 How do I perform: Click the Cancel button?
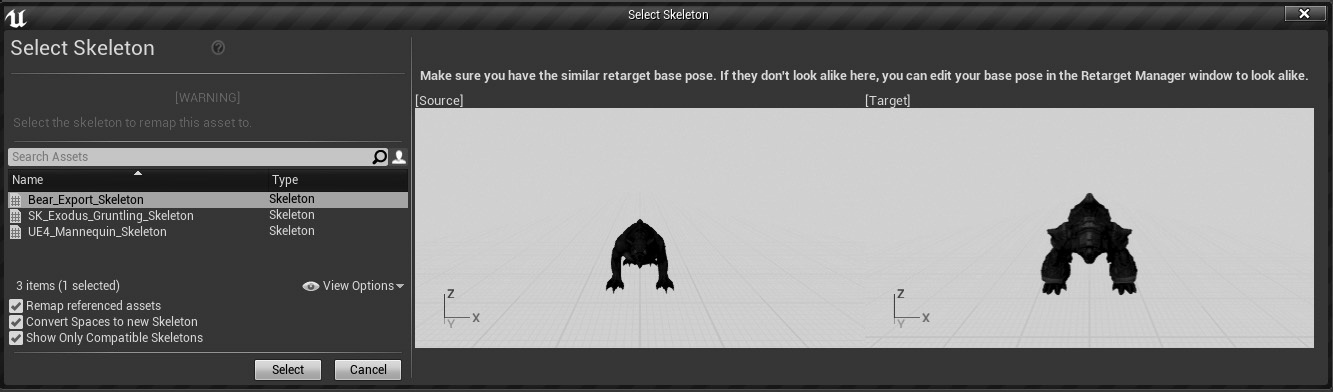pyautogui.click(x=368, y=370)
